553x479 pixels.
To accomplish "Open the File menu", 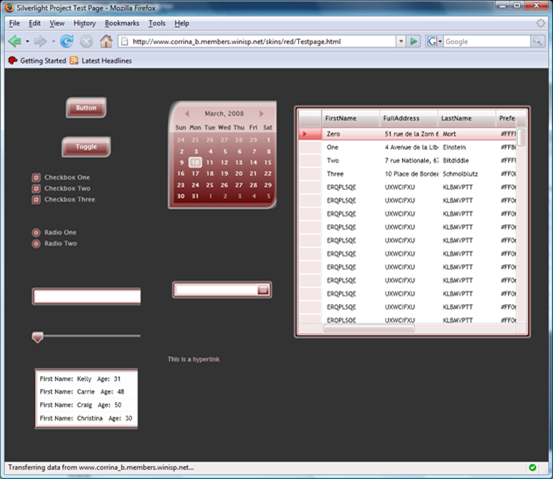I will click(14, 23).
